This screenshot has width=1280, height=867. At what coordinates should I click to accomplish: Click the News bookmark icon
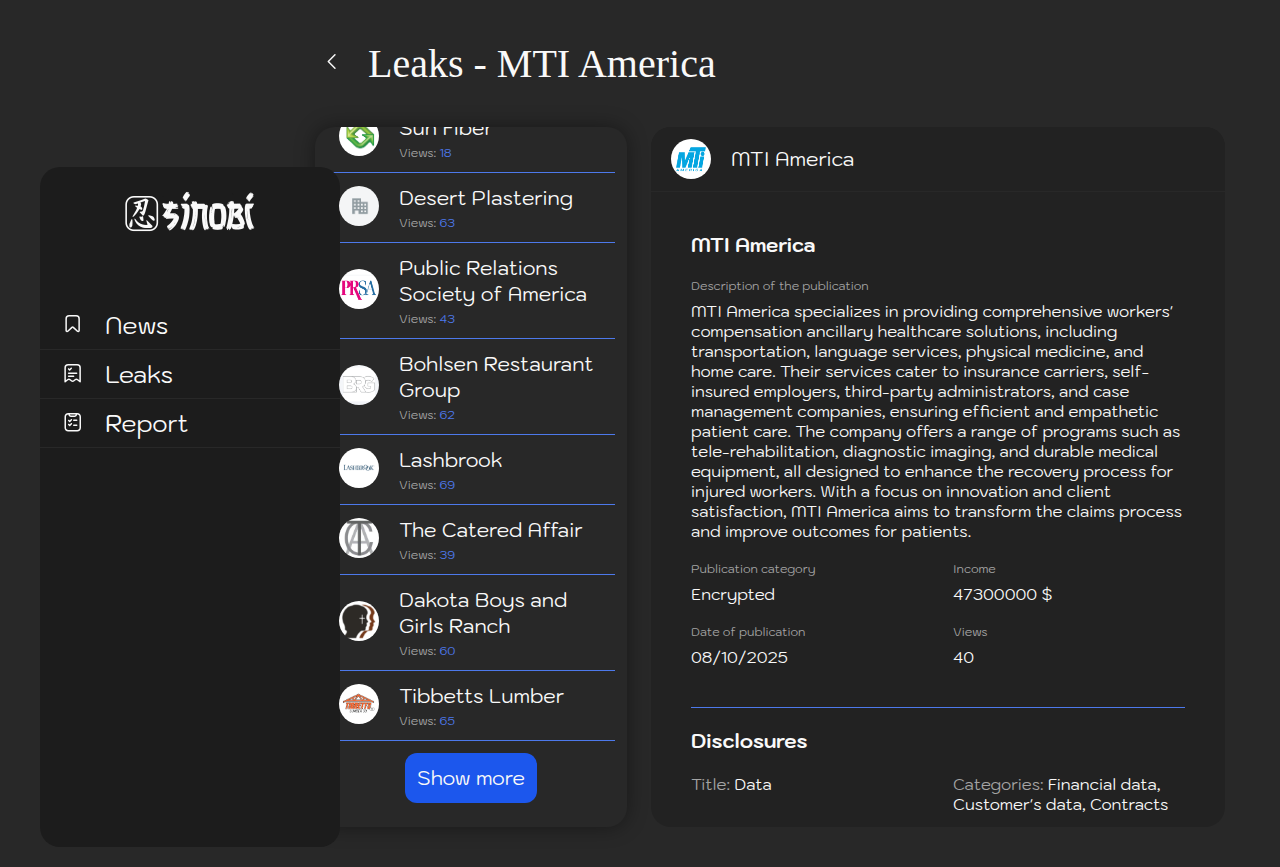click(x=73, y=324)
